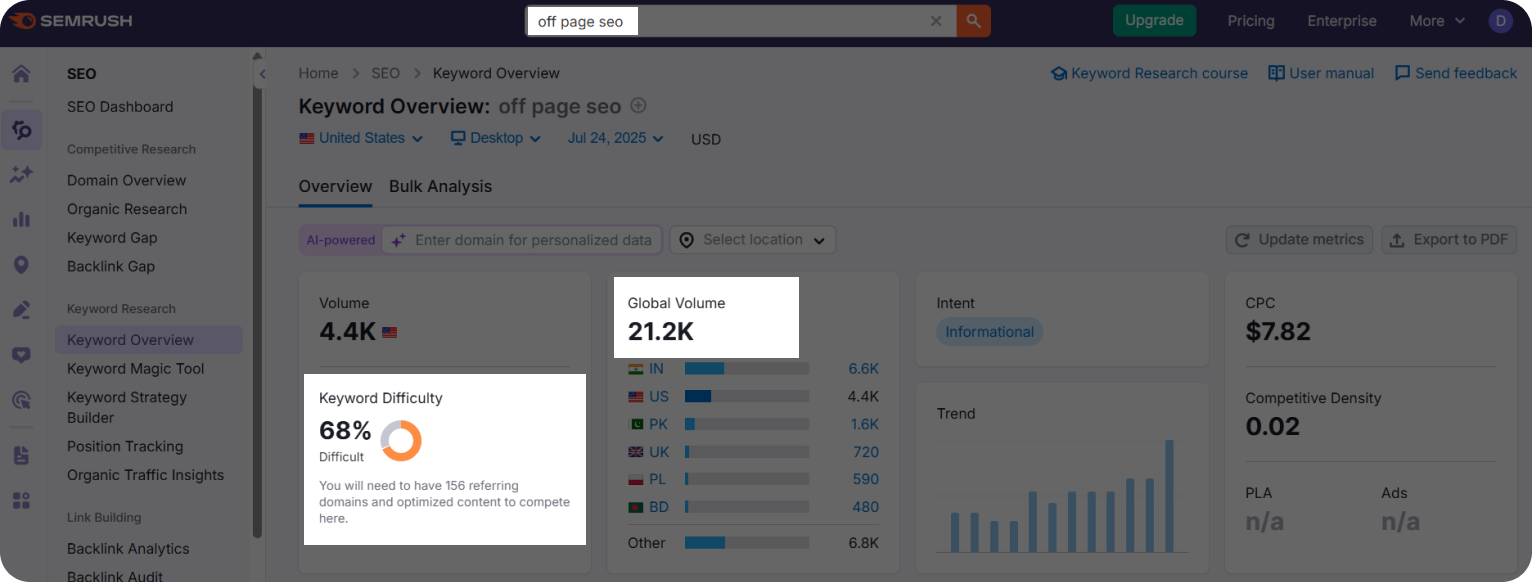
Task: Open the apps grid rail icon
Action: 21,500
